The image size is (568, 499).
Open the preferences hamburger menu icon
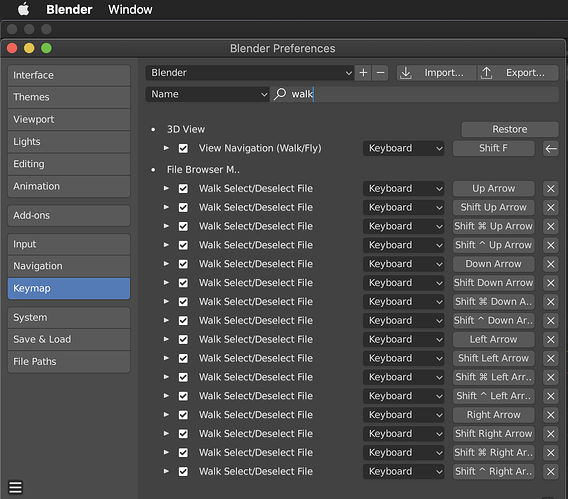(15, 487)
